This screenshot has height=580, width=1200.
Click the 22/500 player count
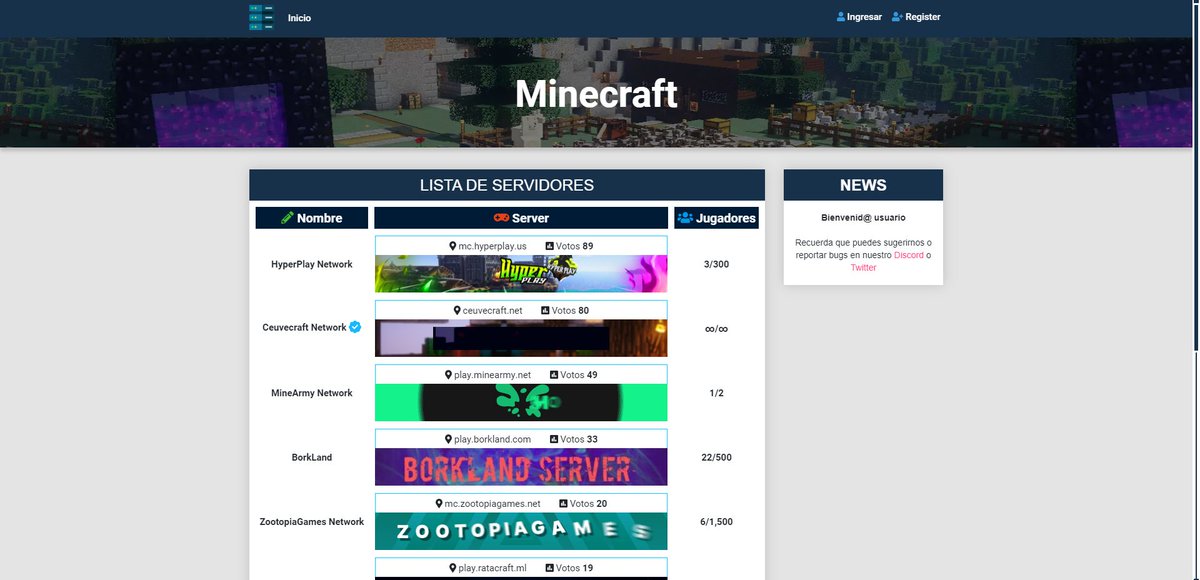tap(717, 457)
